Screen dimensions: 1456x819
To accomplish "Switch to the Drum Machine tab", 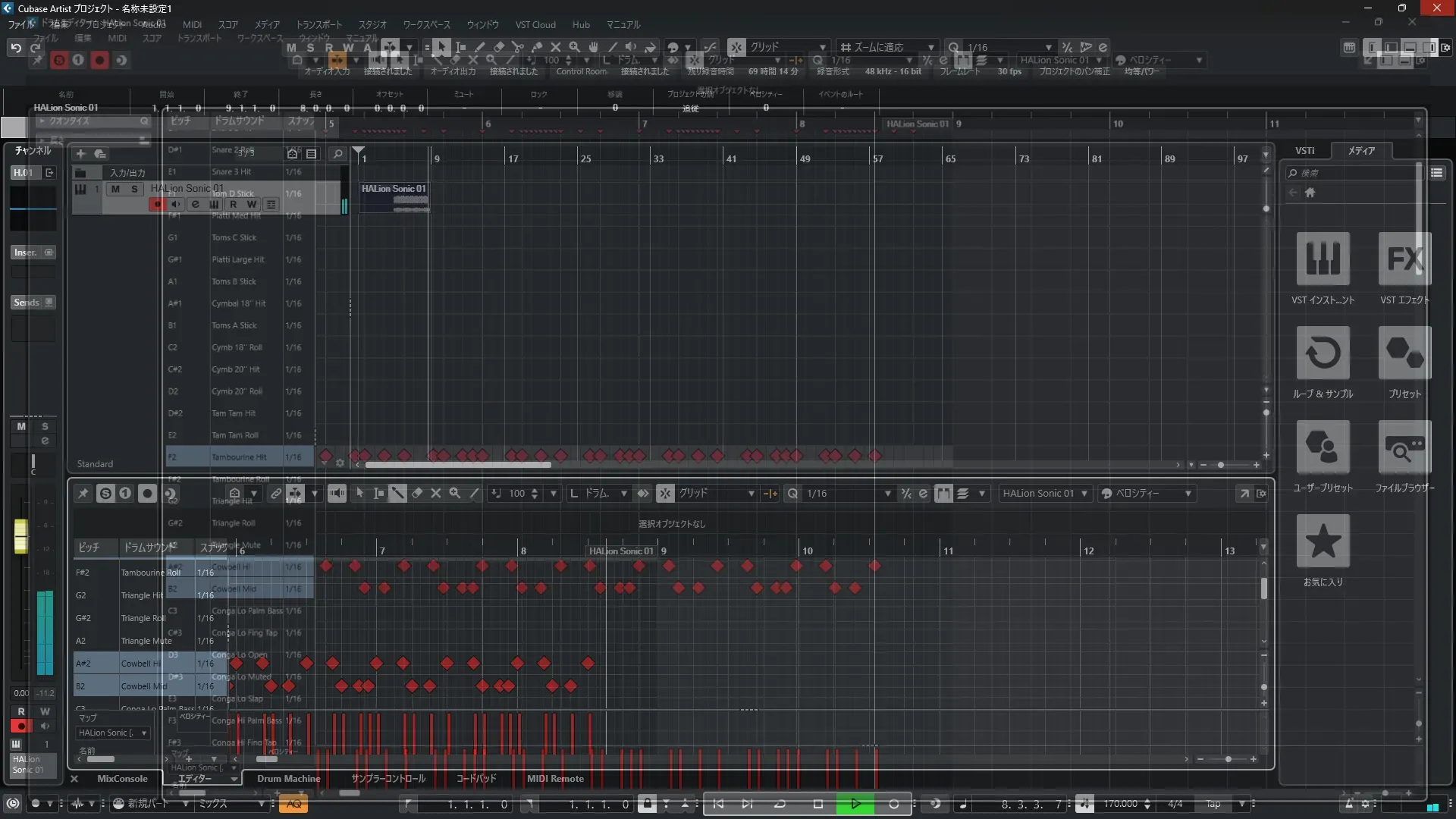I will [288, 779].
